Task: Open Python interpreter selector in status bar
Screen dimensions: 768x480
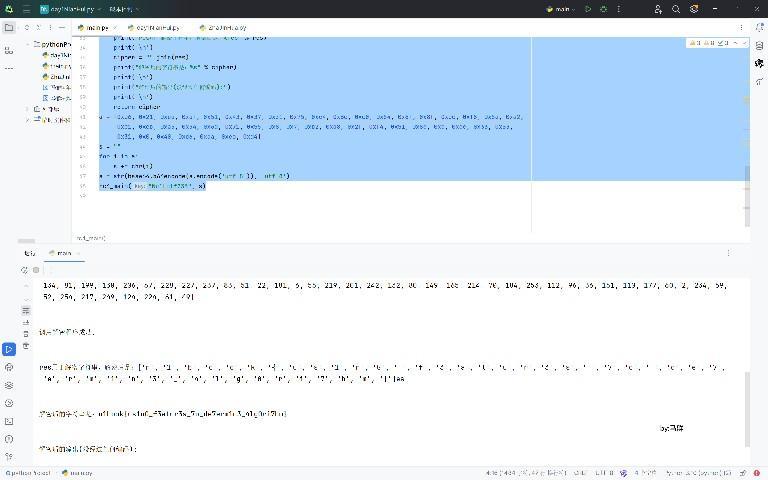Action: 698,473
